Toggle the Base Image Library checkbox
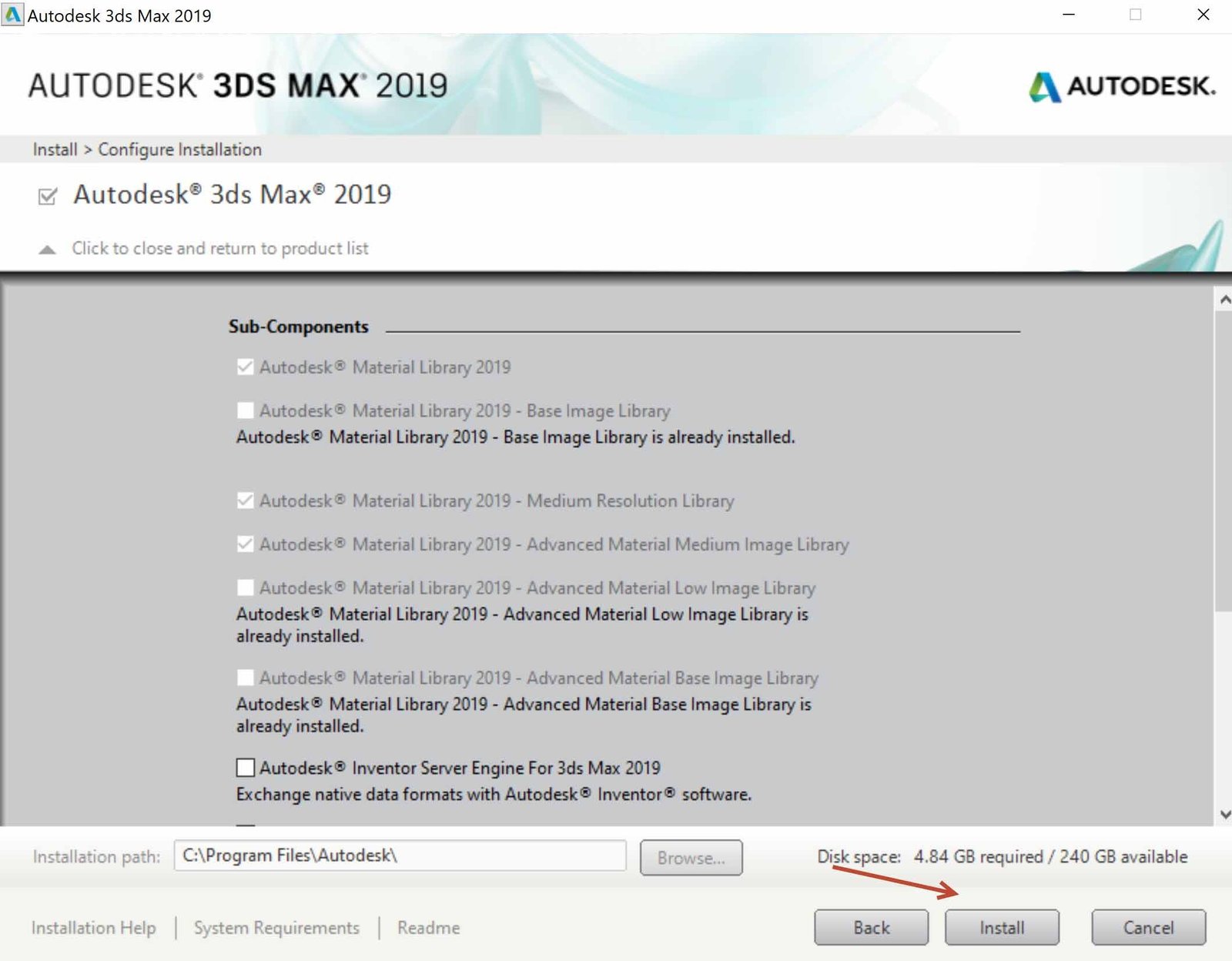 point(245,410)
